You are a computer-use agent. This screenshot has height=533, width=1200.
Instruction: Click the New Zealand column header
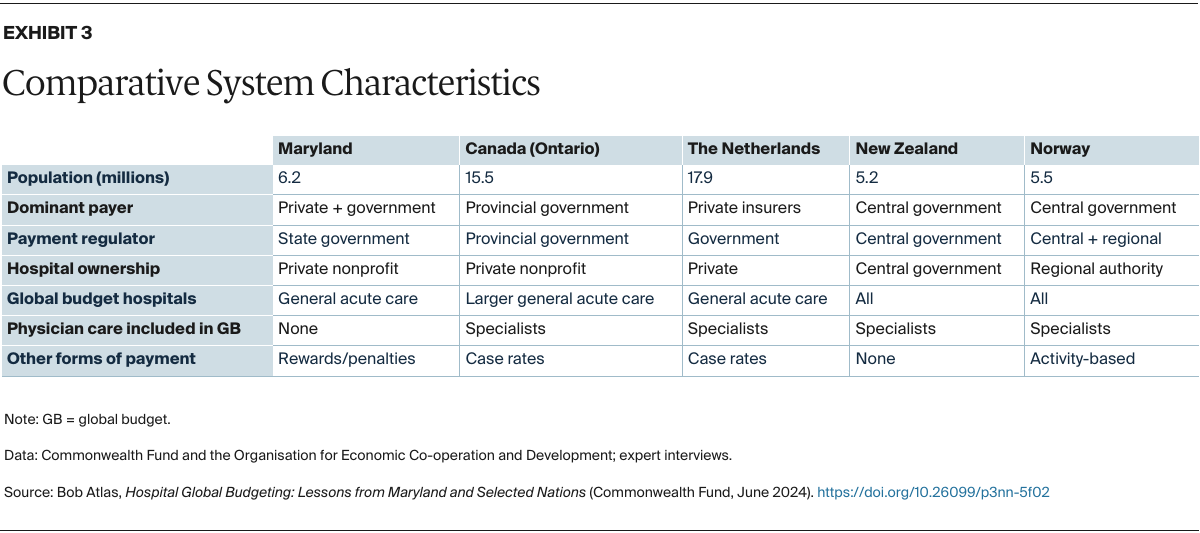click(x=906, y=148)
